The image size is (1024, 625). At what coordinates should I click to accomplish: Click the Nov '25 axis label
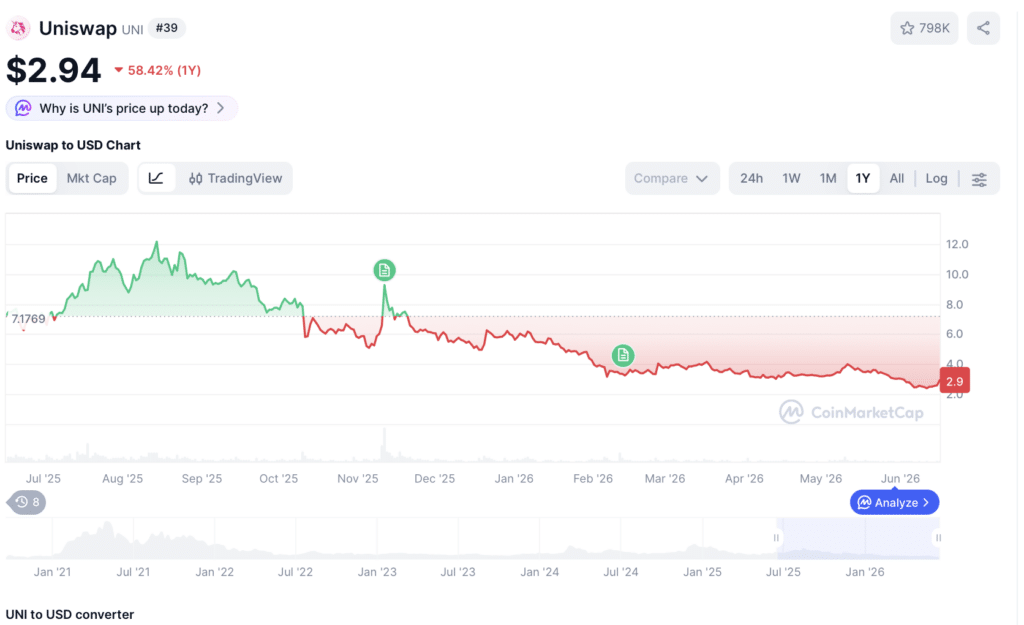tap(357, 479)
